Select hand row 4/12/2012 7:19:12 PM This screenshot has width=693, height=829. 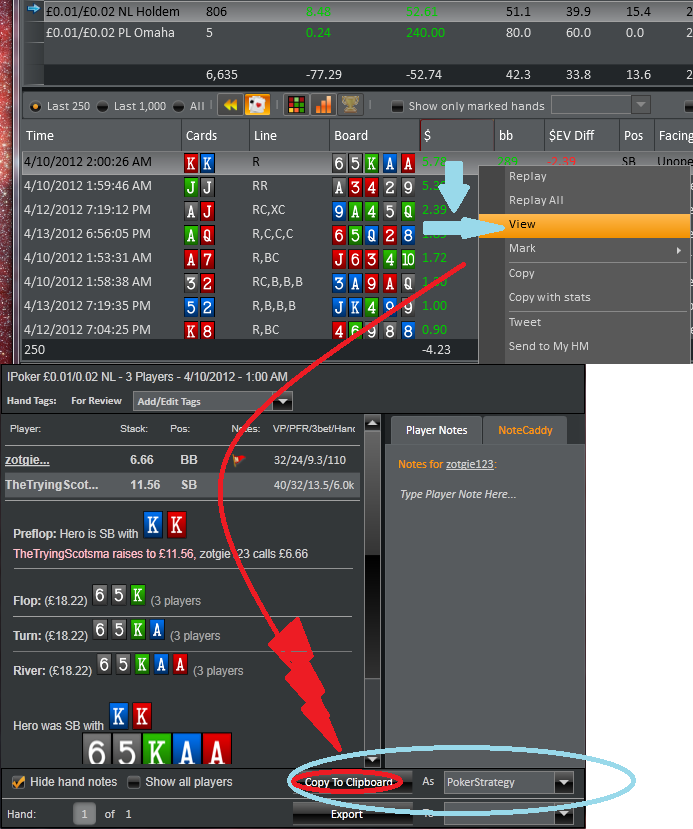pyautogui.click(x=248, y=210)
